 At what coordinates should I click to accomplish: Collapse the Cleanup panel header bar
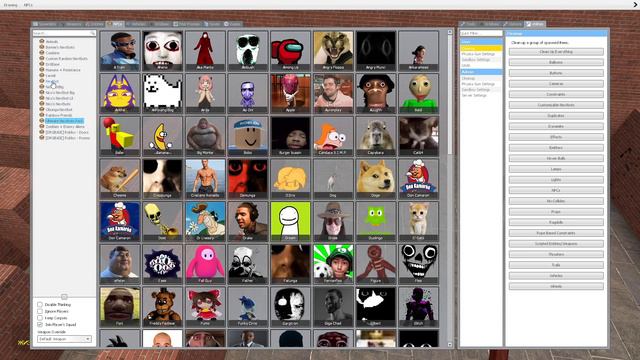pyautogui.click(x=556, y=33)
